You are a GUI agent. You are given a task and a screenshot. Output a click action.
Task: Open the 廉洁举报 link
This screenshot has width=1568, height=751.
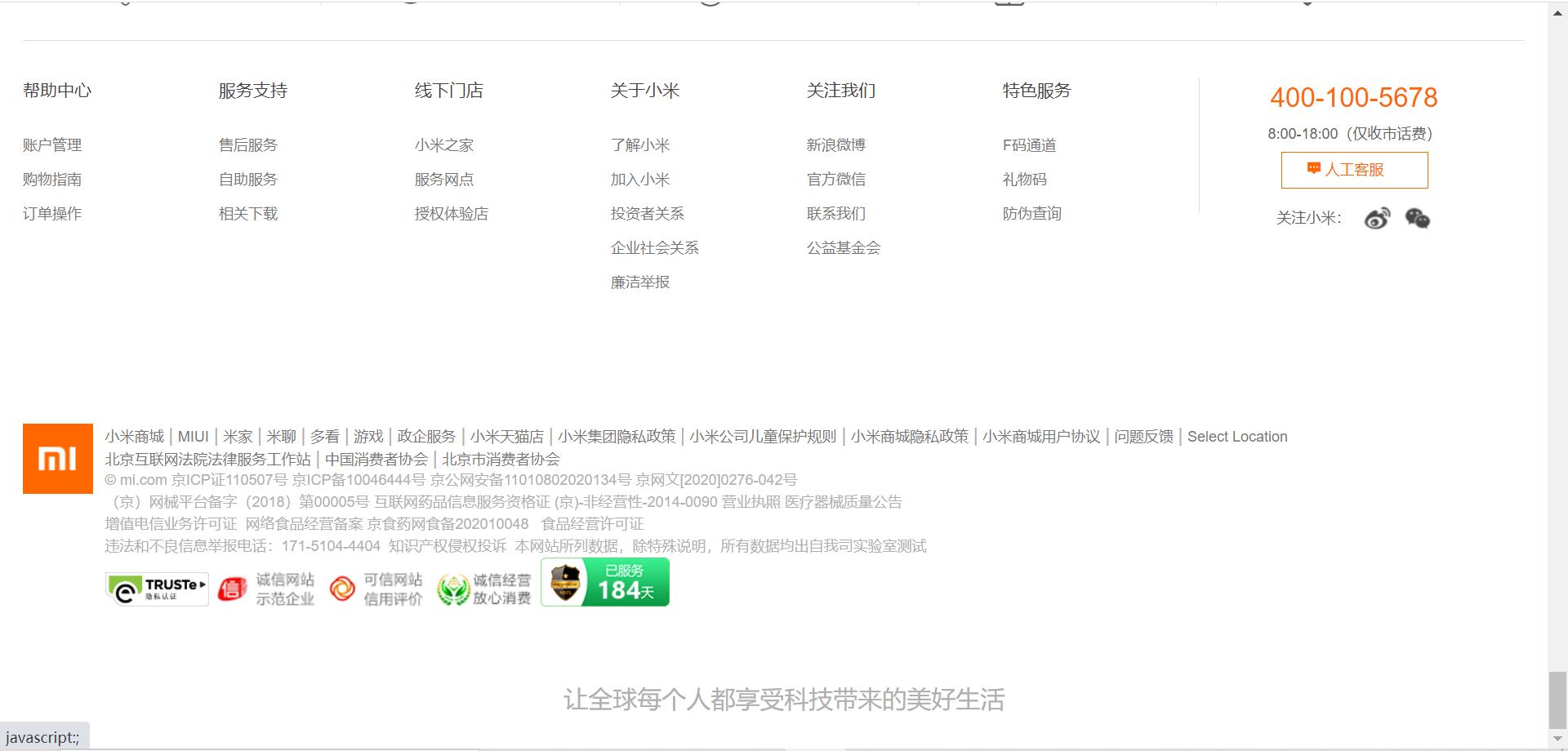point(640,282)
